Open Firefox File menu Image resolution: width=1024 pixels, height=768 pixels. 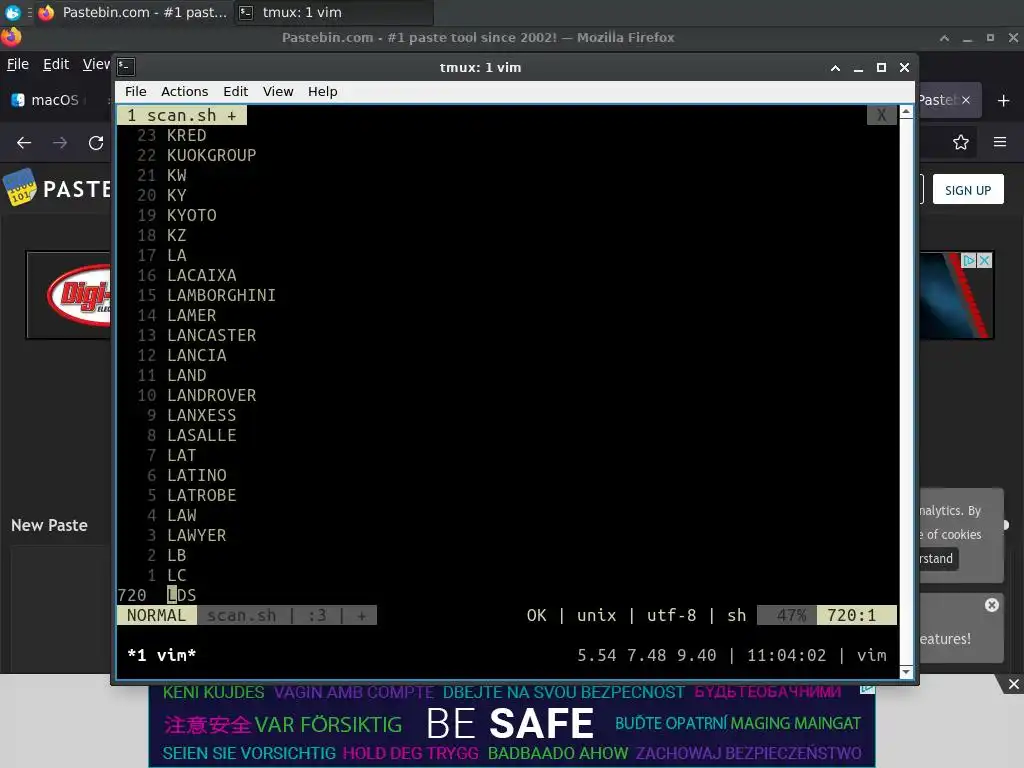point(18,64)
